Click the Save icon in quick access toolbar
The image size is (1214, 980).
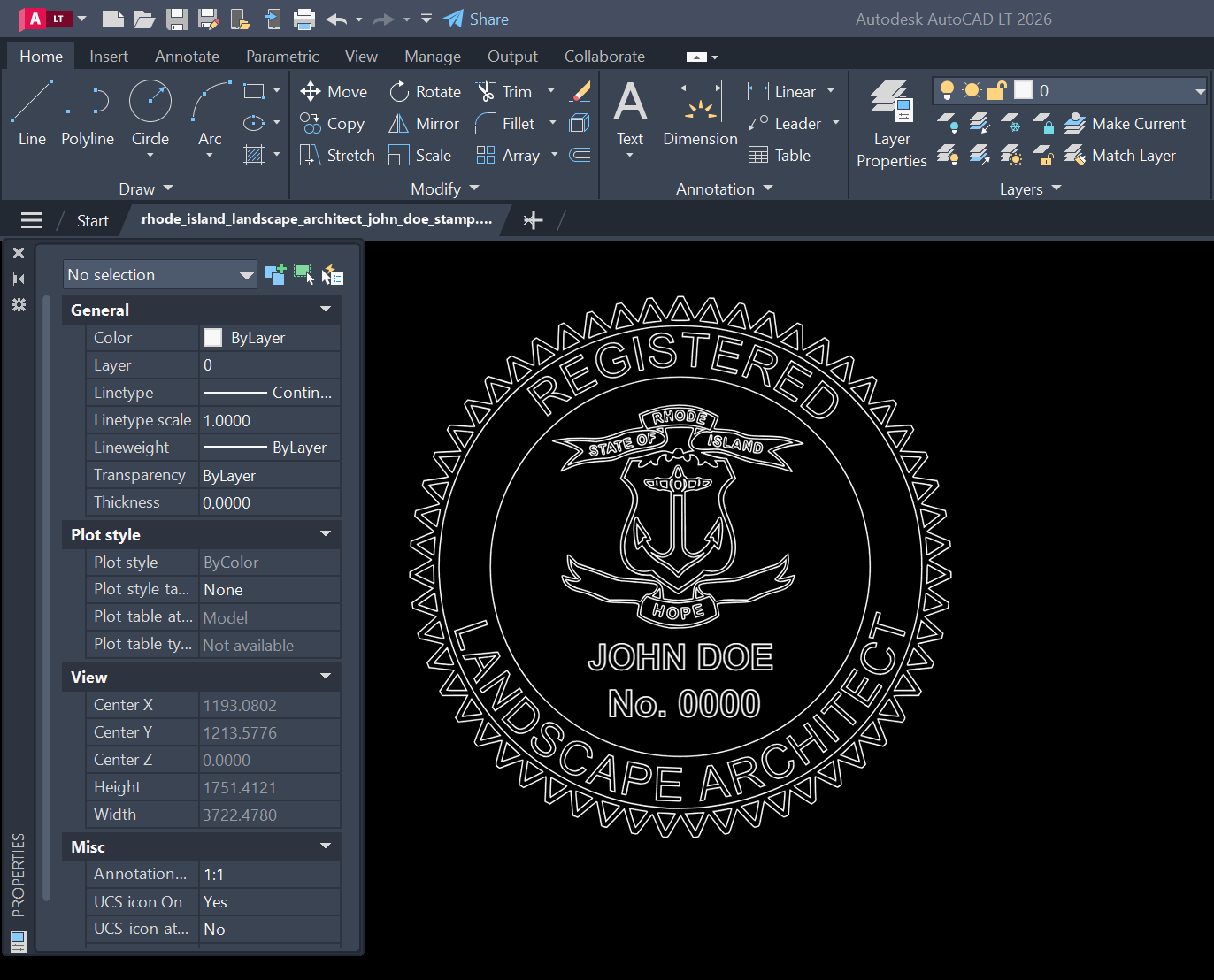pyautogui.click(x=177, y=19)
